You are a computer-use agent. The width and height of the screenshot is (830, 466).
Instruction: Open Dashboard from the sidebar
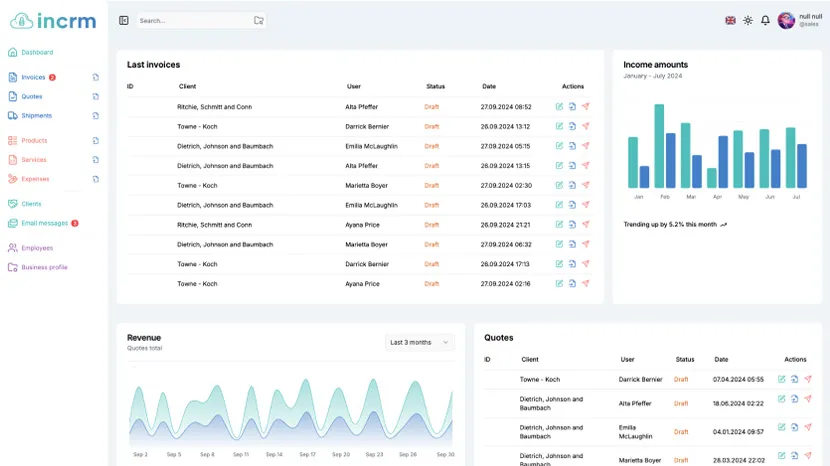tap(37, 52)
